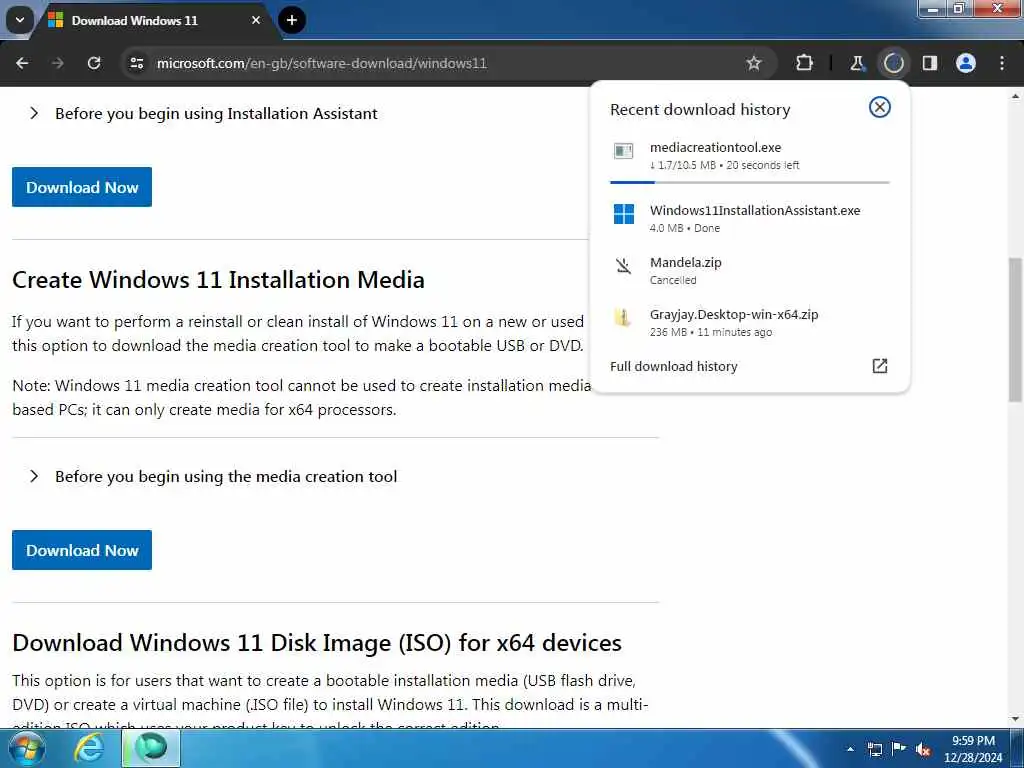View site information icon in address bar

[136, 63]
